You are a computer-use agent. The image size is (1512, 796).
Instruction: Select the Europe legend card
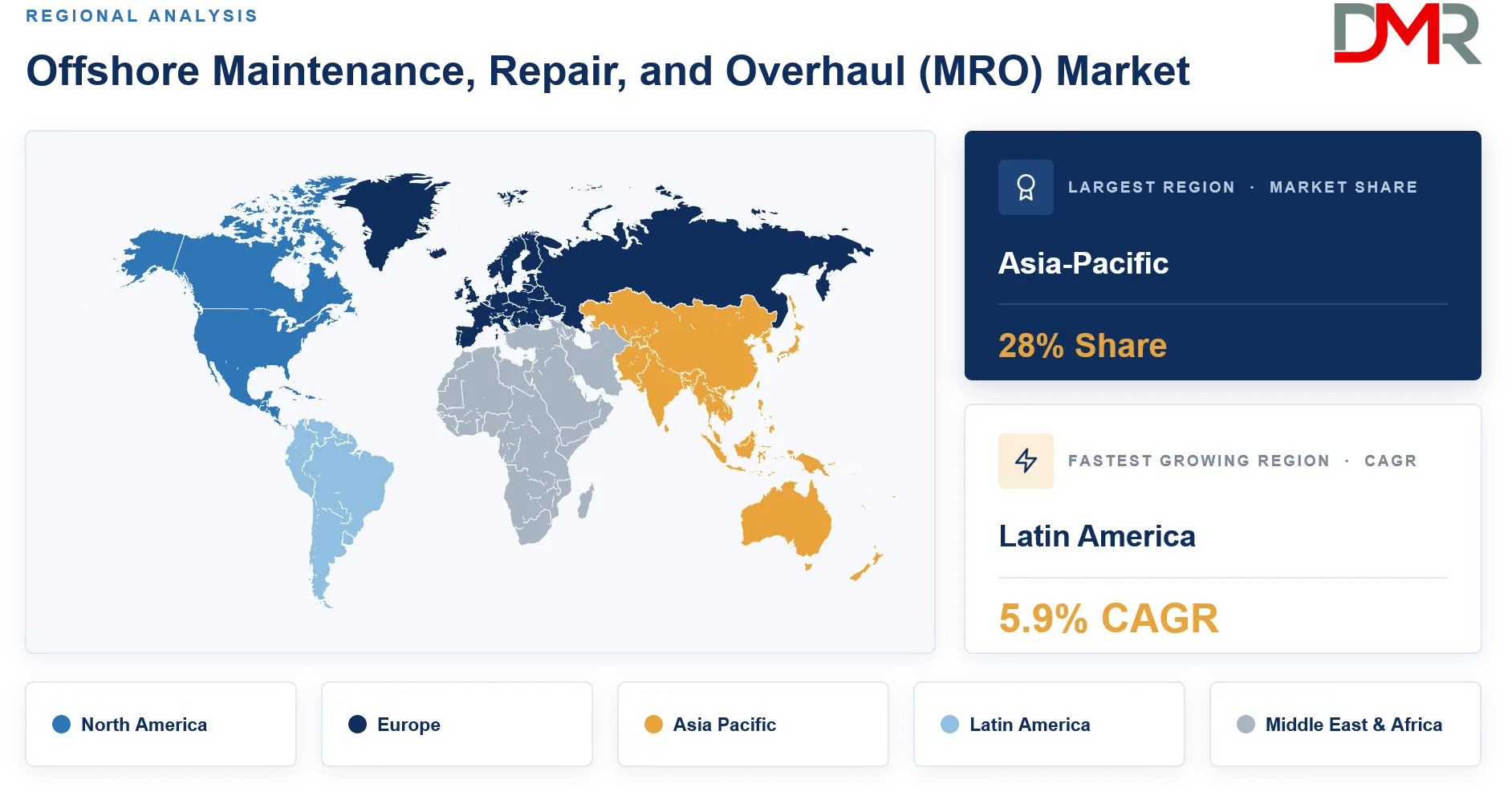pyautogui.click(x=457, y=724)
